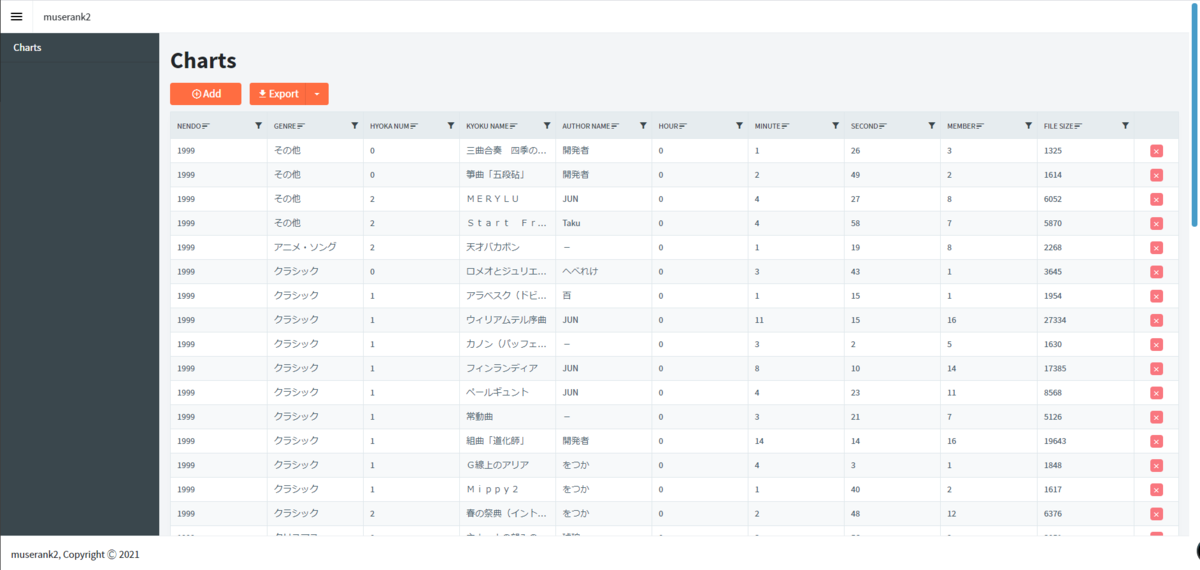Image resolution: width=1200 pixels, height=570 pixels.
Task: Delete the 天才バカボン row
Action: (1156, 248)
